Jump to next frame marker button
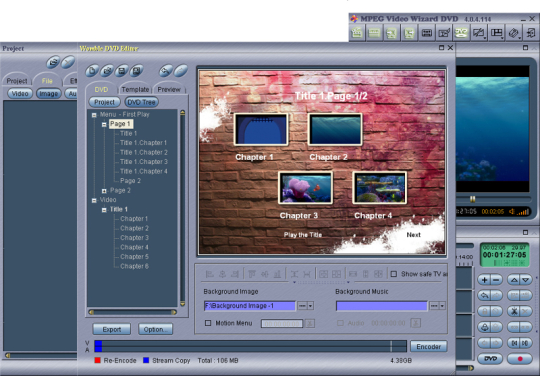Screen dimensions: 540x376 (x=526, y=343)
